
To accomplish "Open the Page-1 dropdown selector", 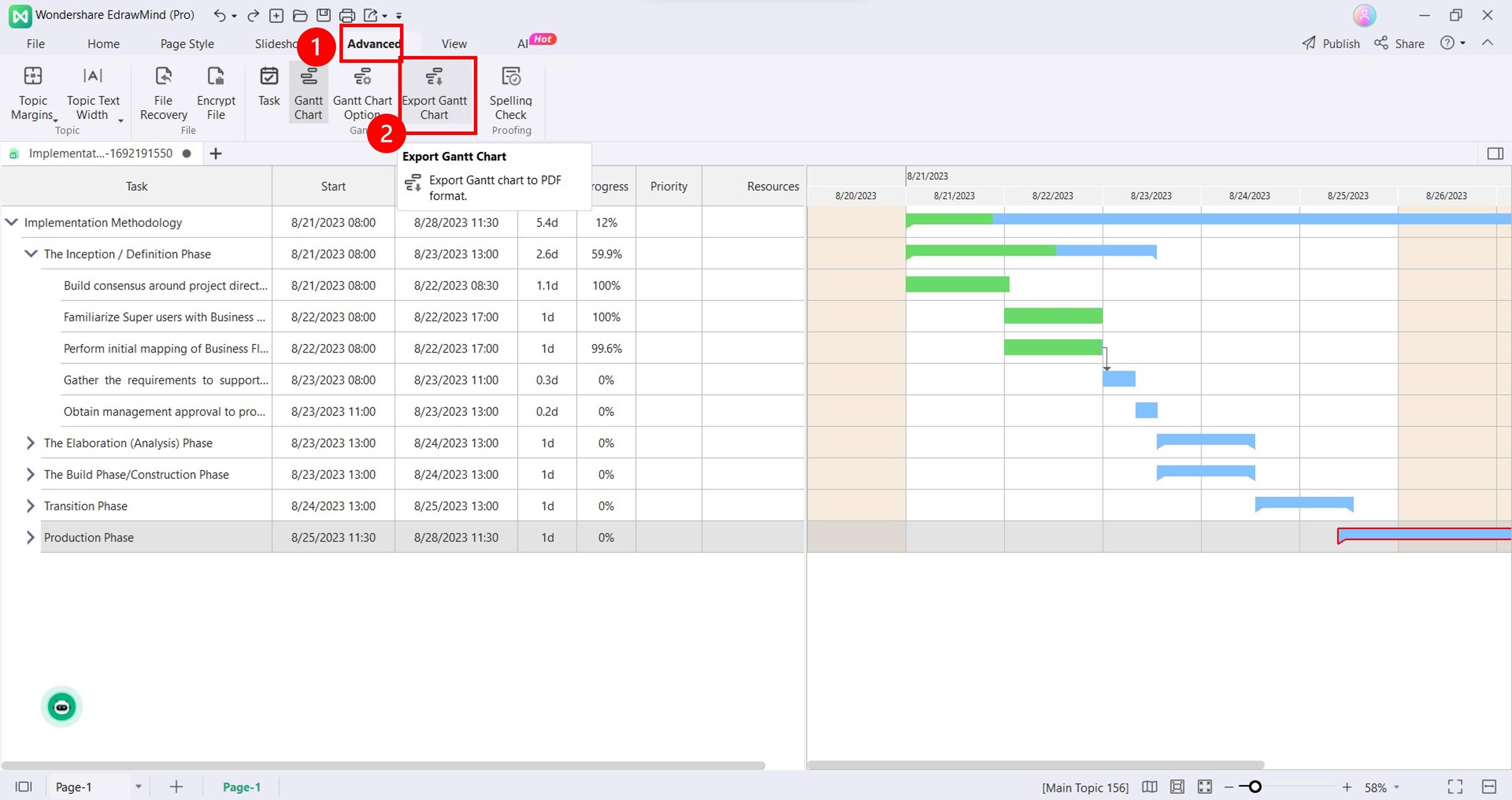I will point(138,787).
